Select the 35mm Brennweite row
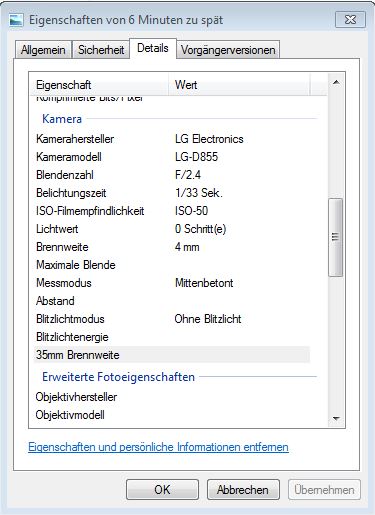This screenshot has width=375, height=515. click(172, 355)
